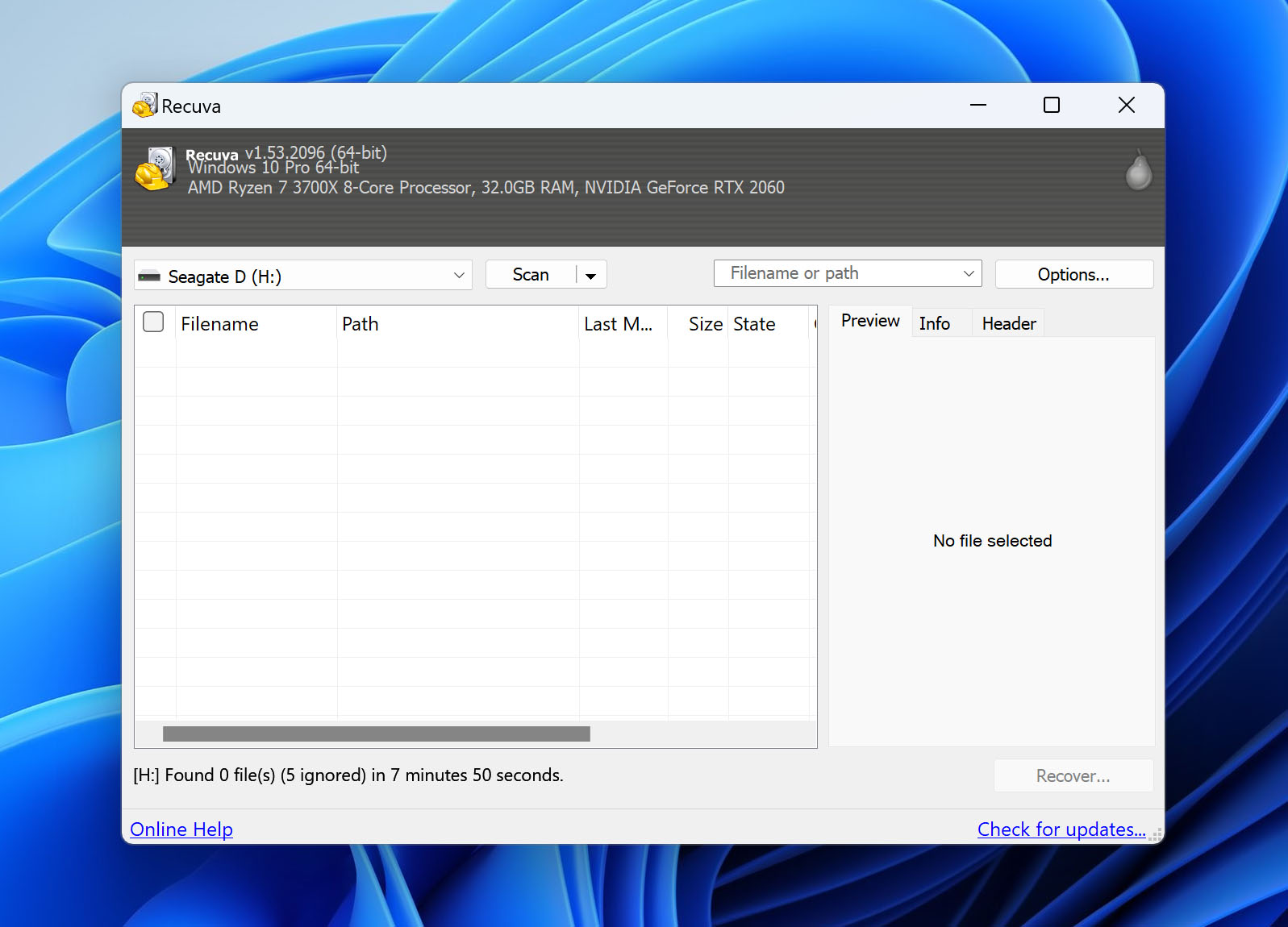Image resolution: width=1288 pixels, height=927 pixels.
Task: Expand the Scan button dropdown arrow
Action: point(591,275)
